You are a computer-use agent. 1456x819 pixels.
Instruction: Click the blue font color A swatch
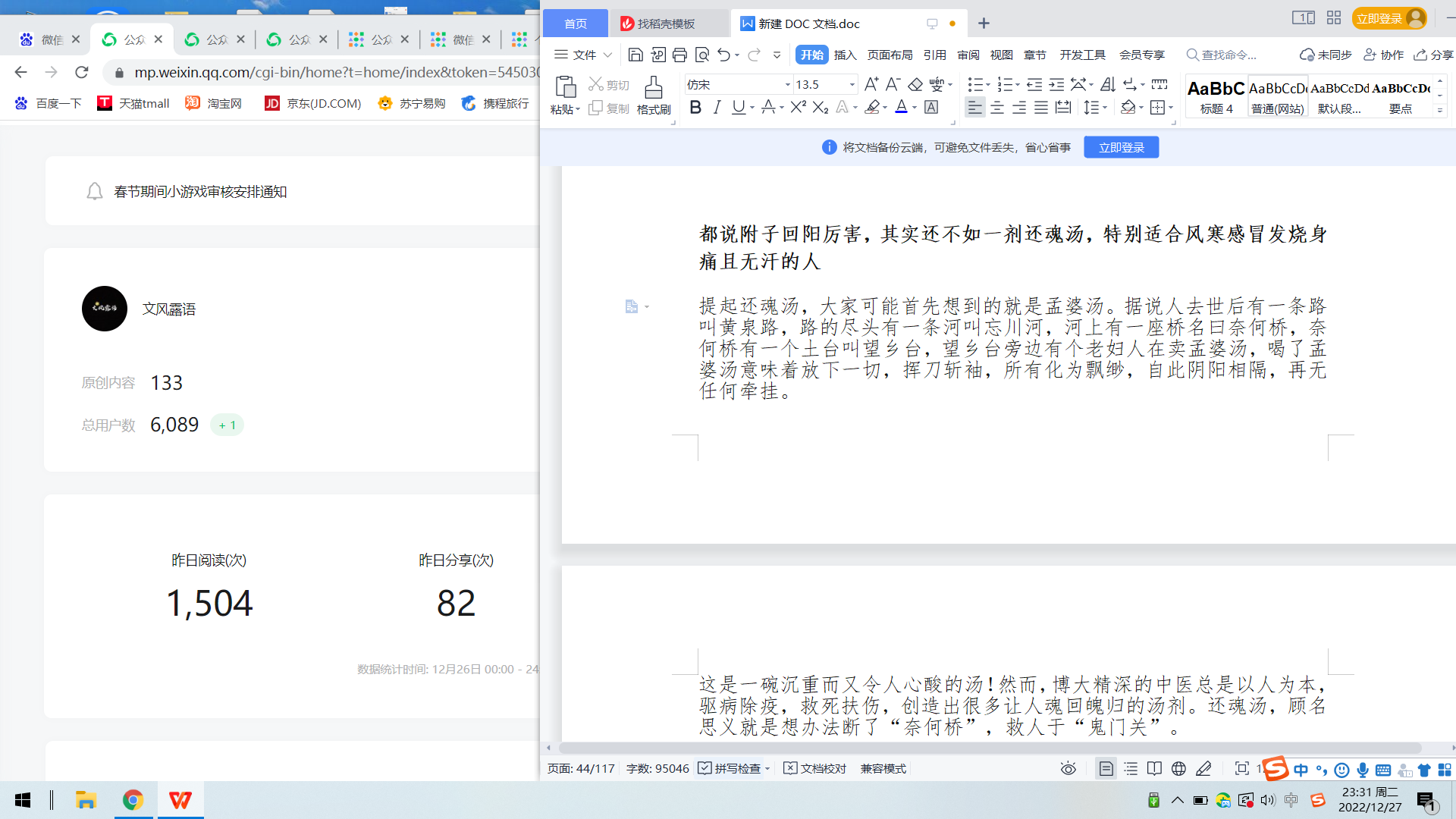[901, 108]
